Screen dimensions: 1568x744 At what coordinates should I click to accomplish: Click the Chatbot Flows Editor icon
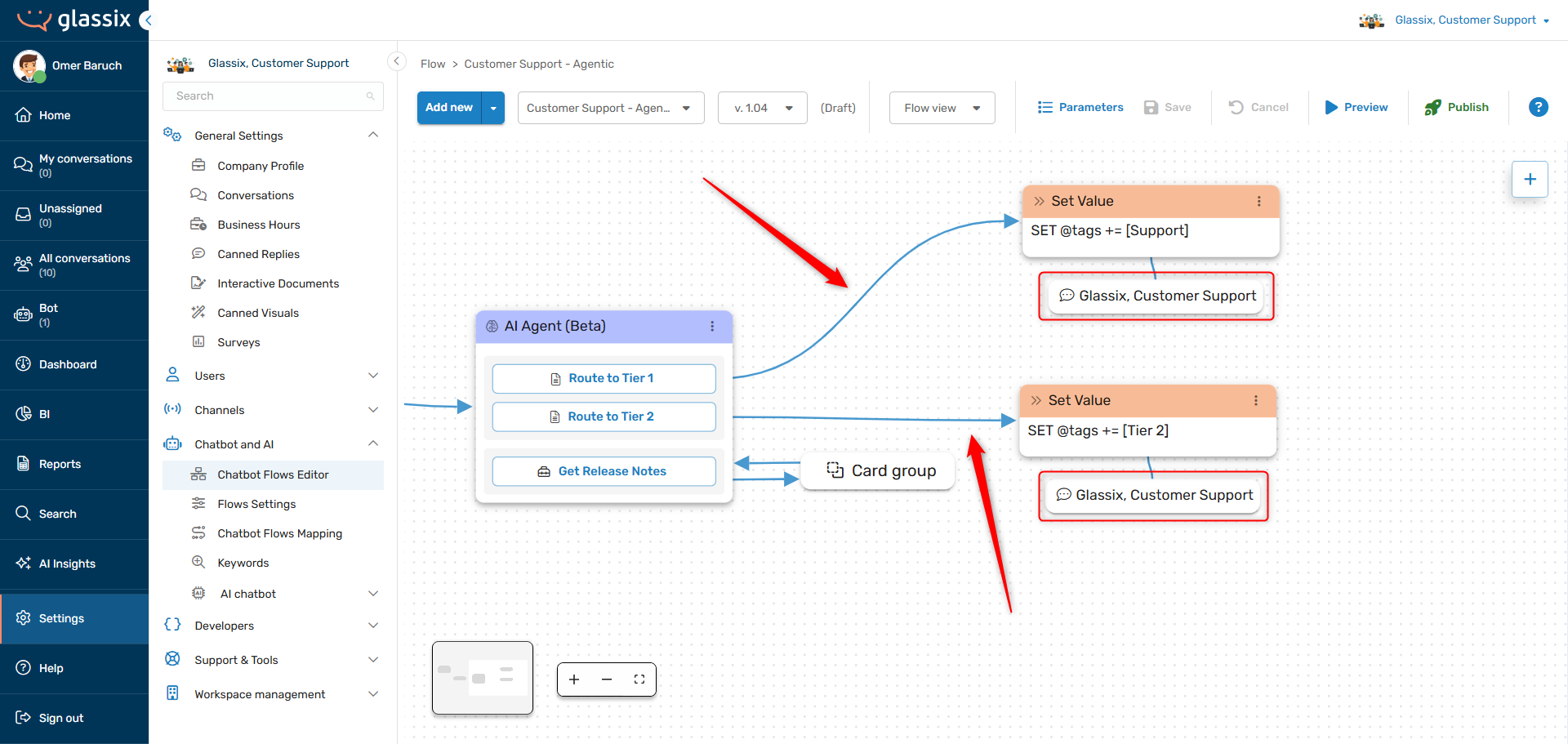click(x=198, y=474)
